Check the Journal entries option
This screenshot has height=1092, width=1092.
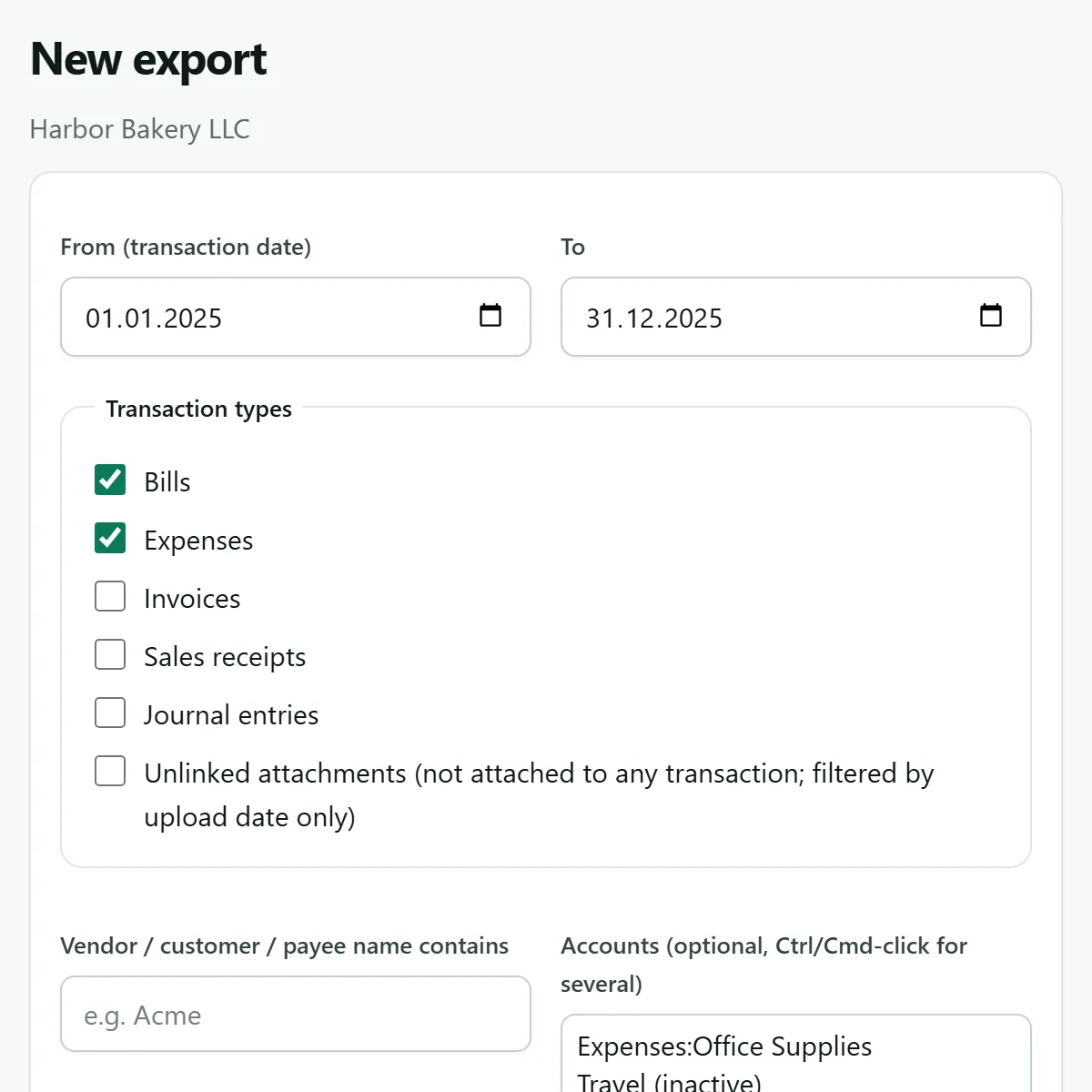pyautogui.click(x=110, y=713)
